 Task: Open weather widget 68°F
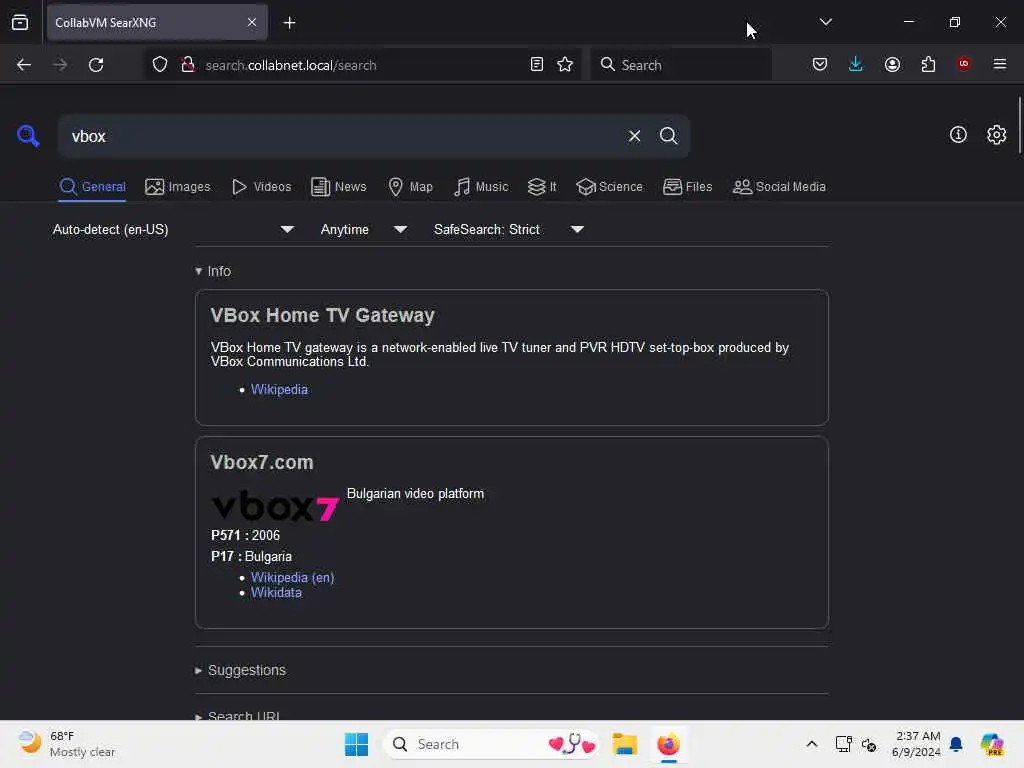pos(67,744)
